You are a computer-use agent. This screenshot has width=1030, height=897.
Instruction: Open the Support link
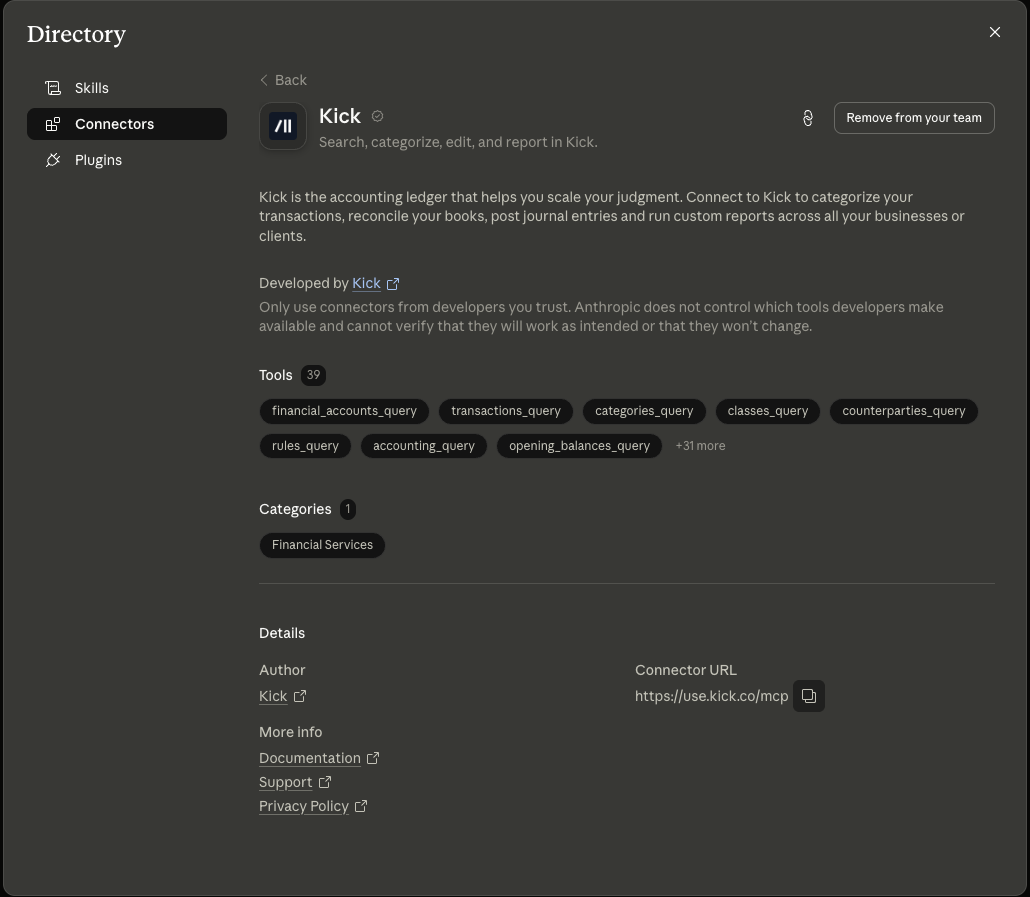pyautogui.click(x=286, y=782)
